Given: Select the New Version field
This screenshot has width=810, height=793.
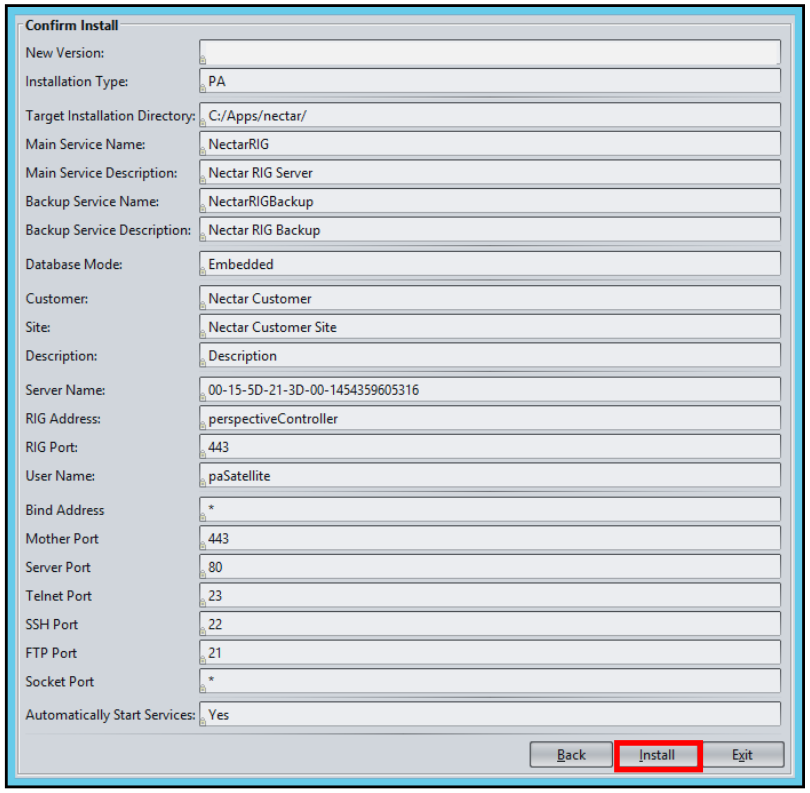Looking at the screenshot, I should coord(490,53).
